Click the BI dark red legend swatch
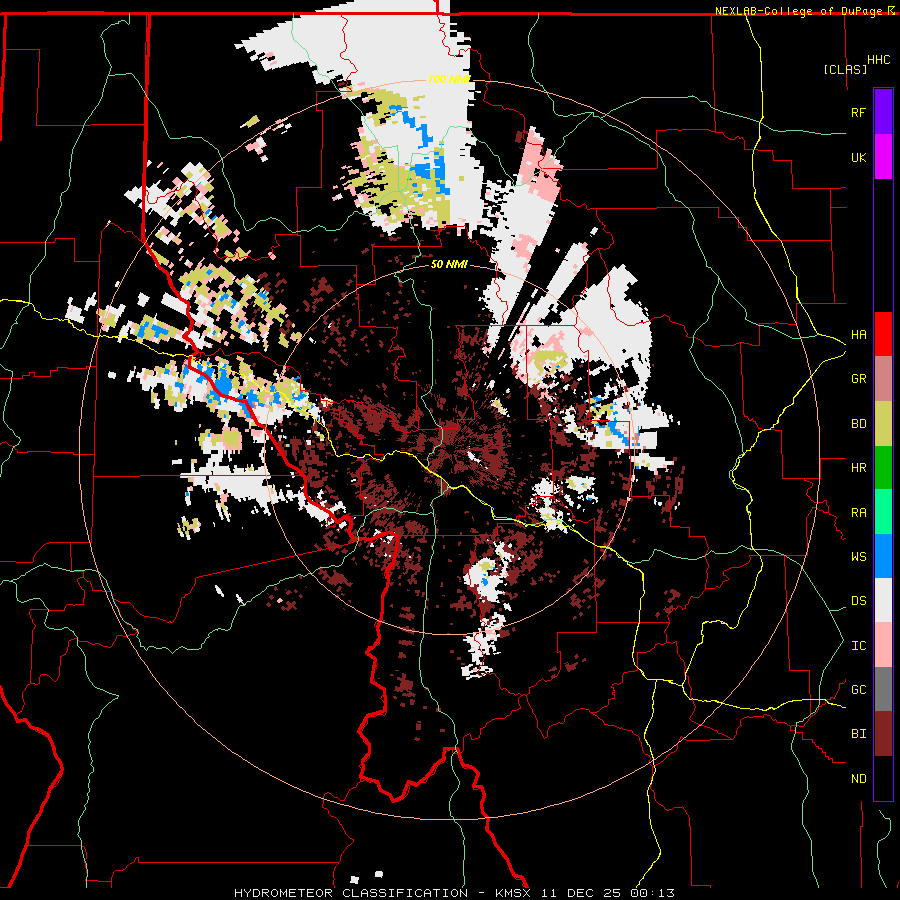900x900 pixels. (883, 734)
